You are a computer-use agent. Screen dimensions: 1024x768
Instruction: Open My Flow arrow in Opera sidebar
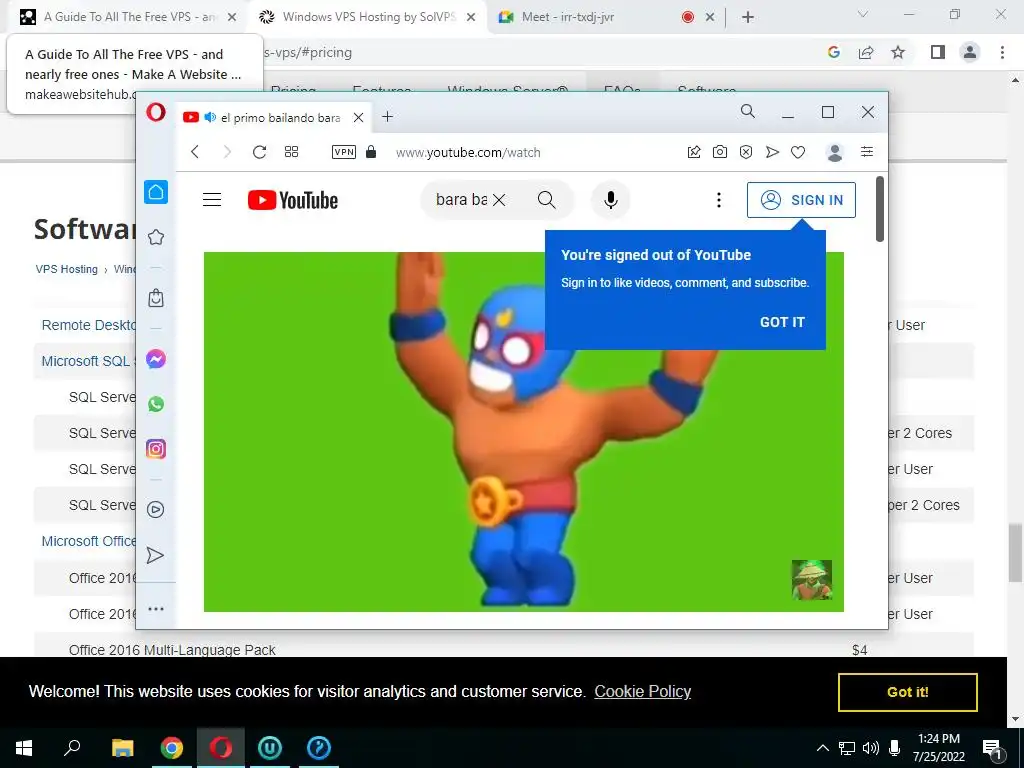coord(155,555)
